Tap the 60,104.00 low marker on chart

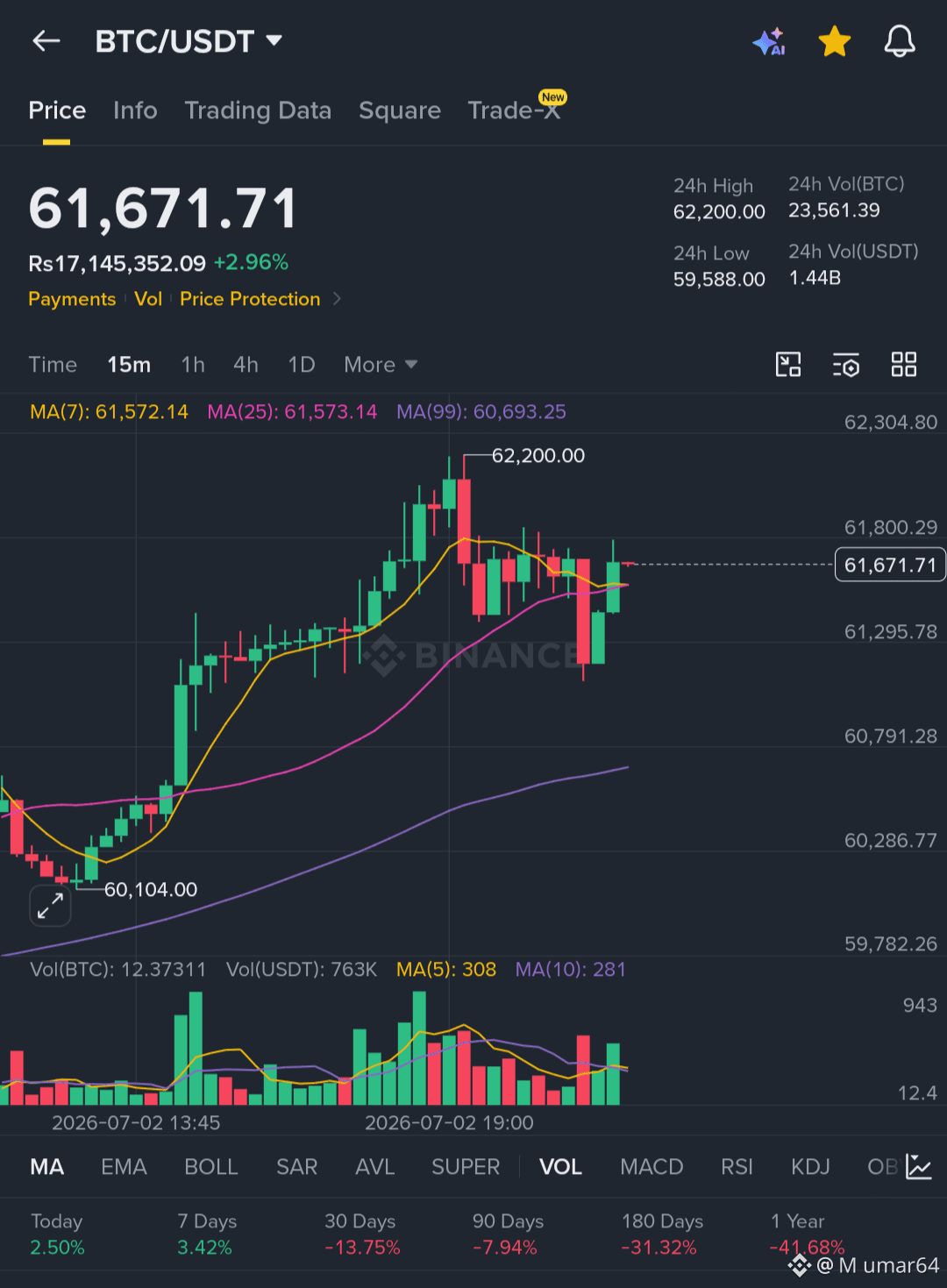pos(151,889)
